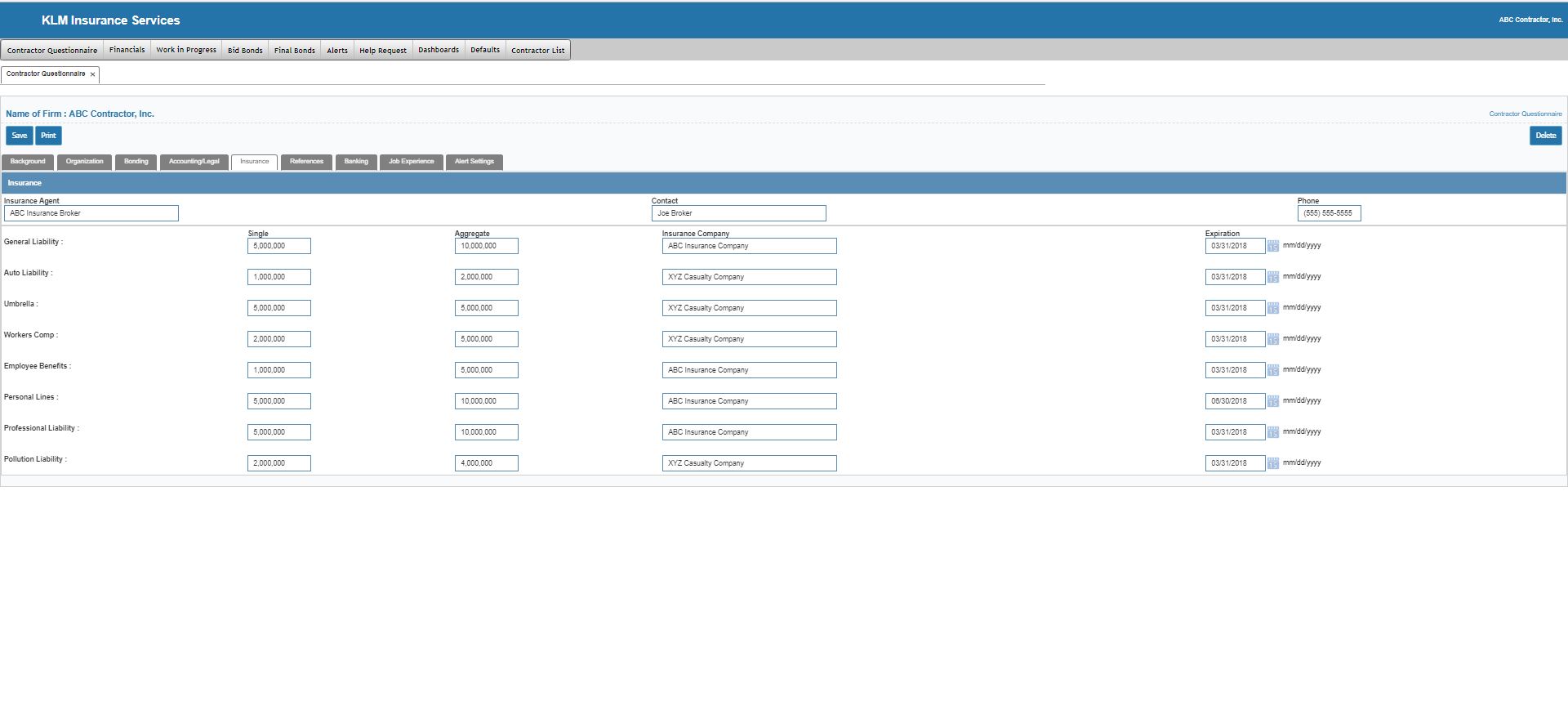
Task: Print the contractor questionnaire
Action: point(48,136)
